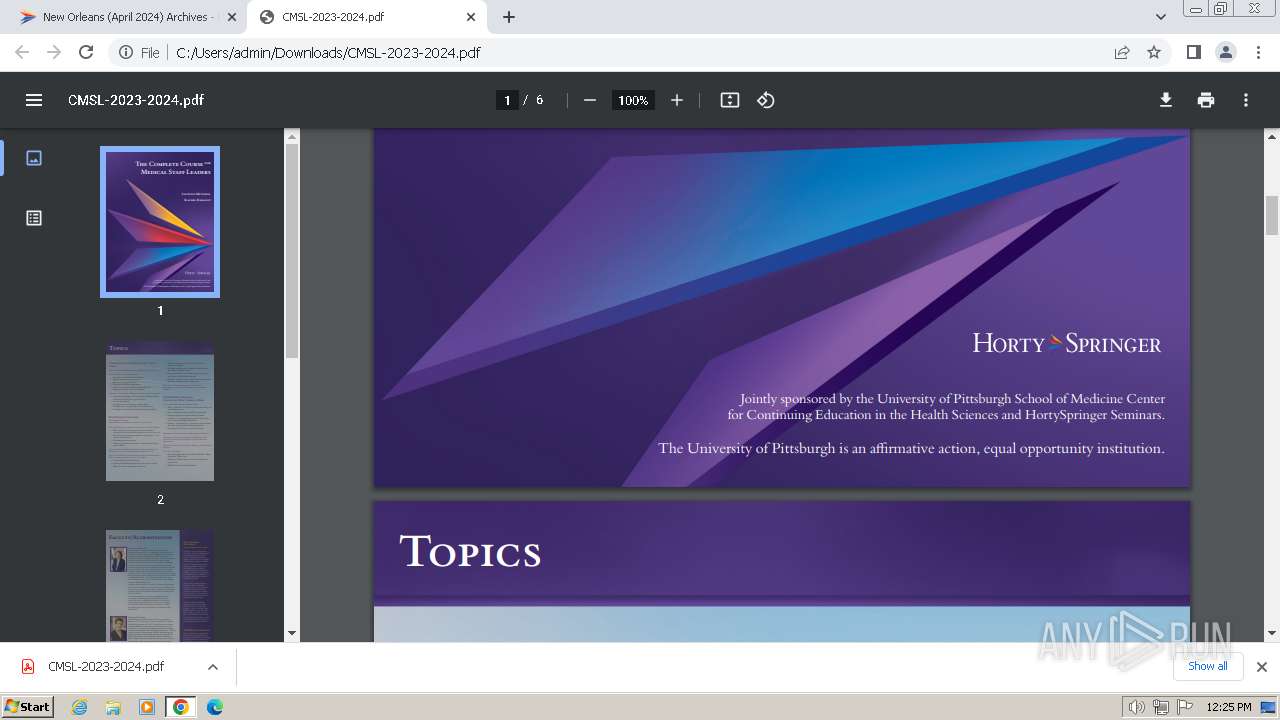Open the browser side panel
Viewport: 1280px width, 720px height.
(x=1193, y=52)
